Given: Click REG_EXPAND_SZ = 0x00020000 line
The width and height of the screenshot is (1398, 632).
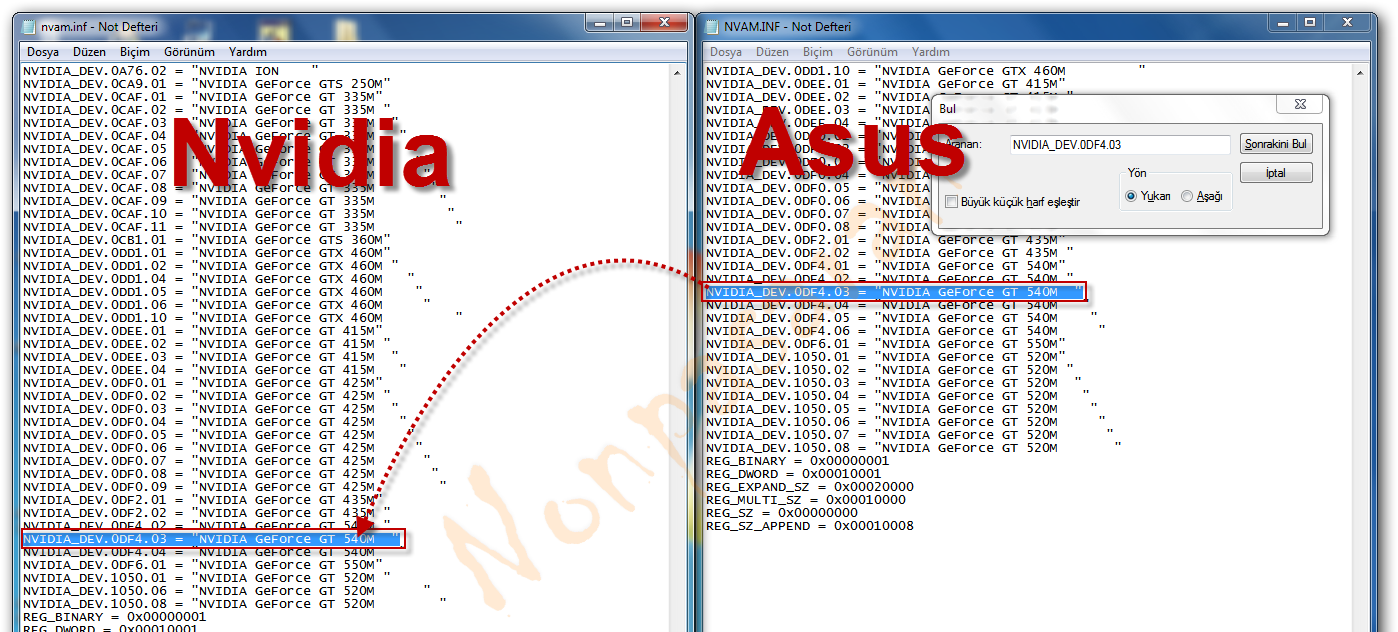Looking at the screenshot, I should [809, 487].
